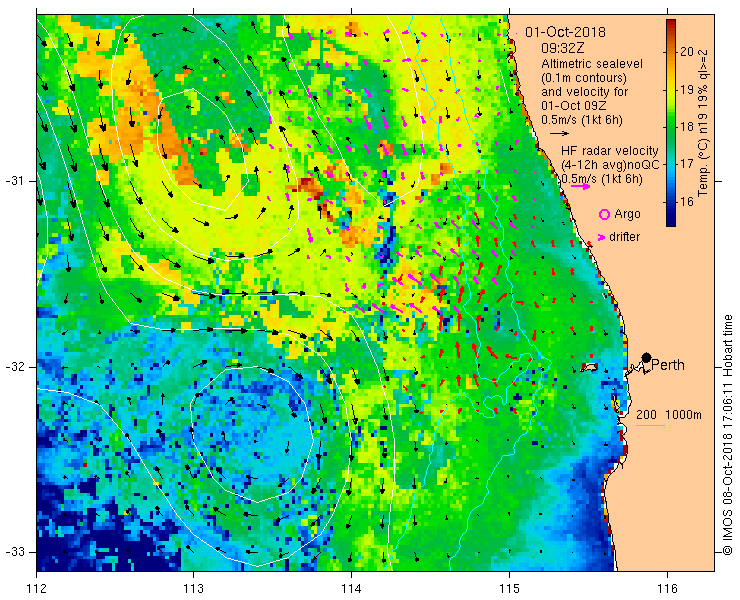Click the 17 label on temperature scale

click(x=687, y=164)
